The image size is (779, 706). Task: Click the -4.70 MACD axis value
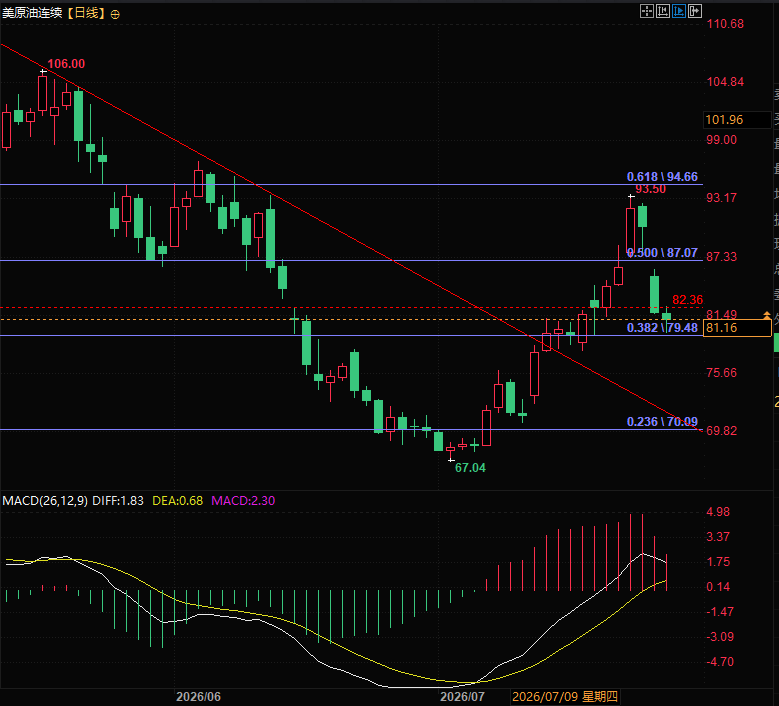click(x=720, y=662)
